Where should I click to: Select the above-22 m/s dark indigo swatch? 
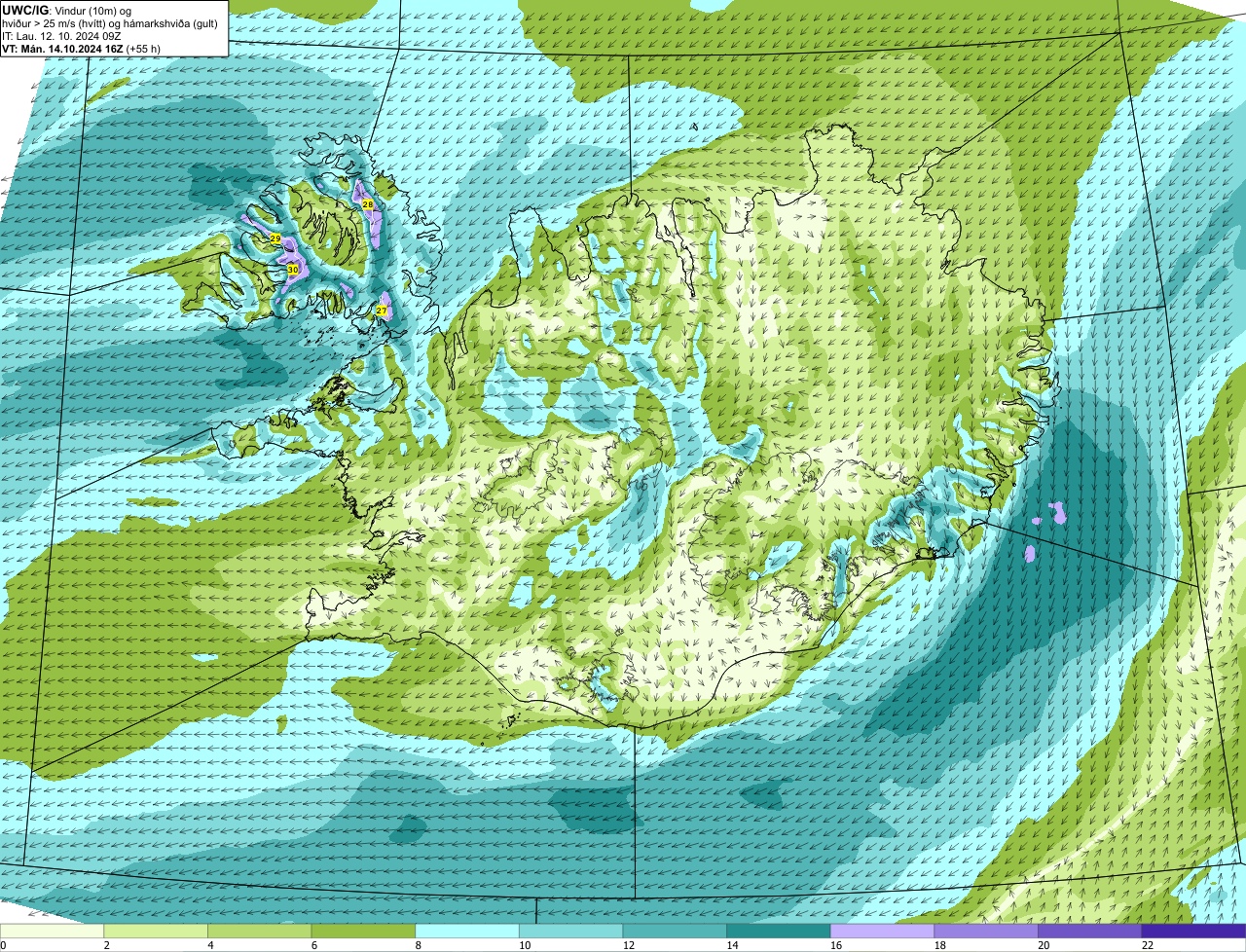(x=1194, y=931)
